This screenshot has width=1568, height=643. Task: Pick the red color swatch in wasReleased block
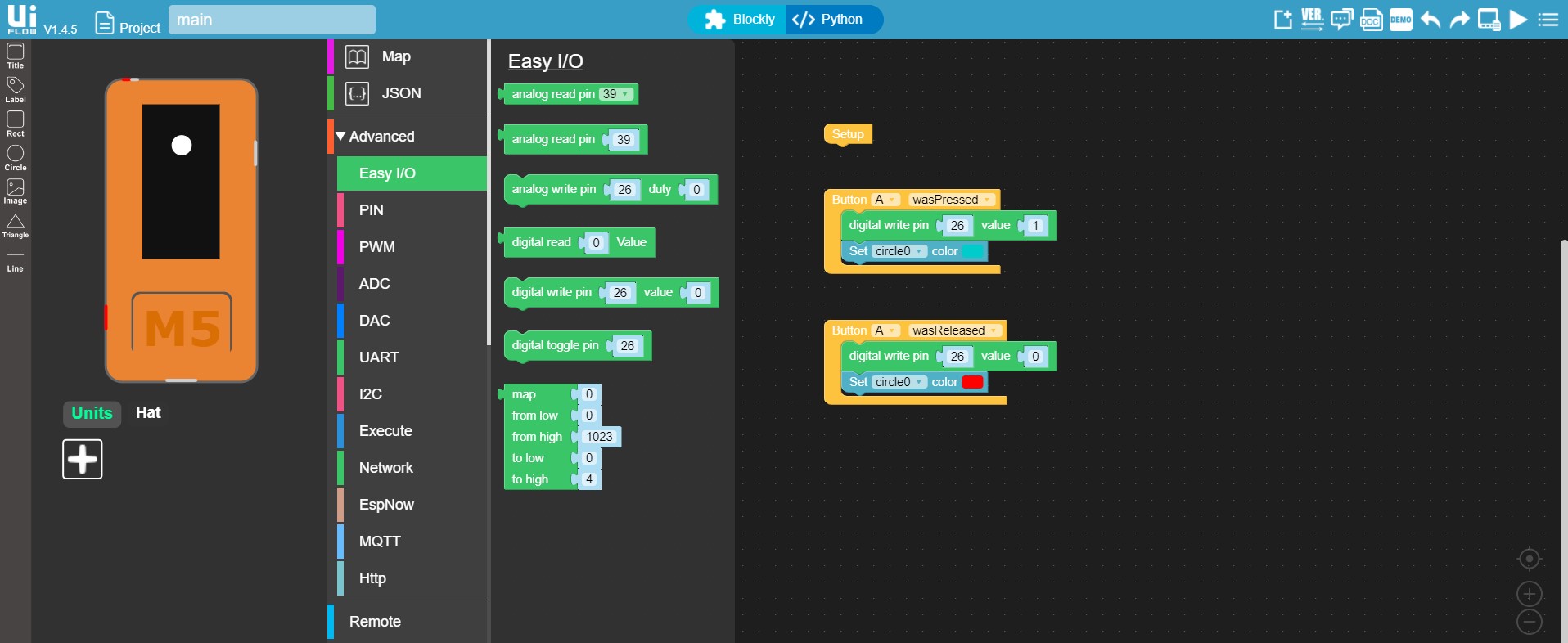(972, 382)
